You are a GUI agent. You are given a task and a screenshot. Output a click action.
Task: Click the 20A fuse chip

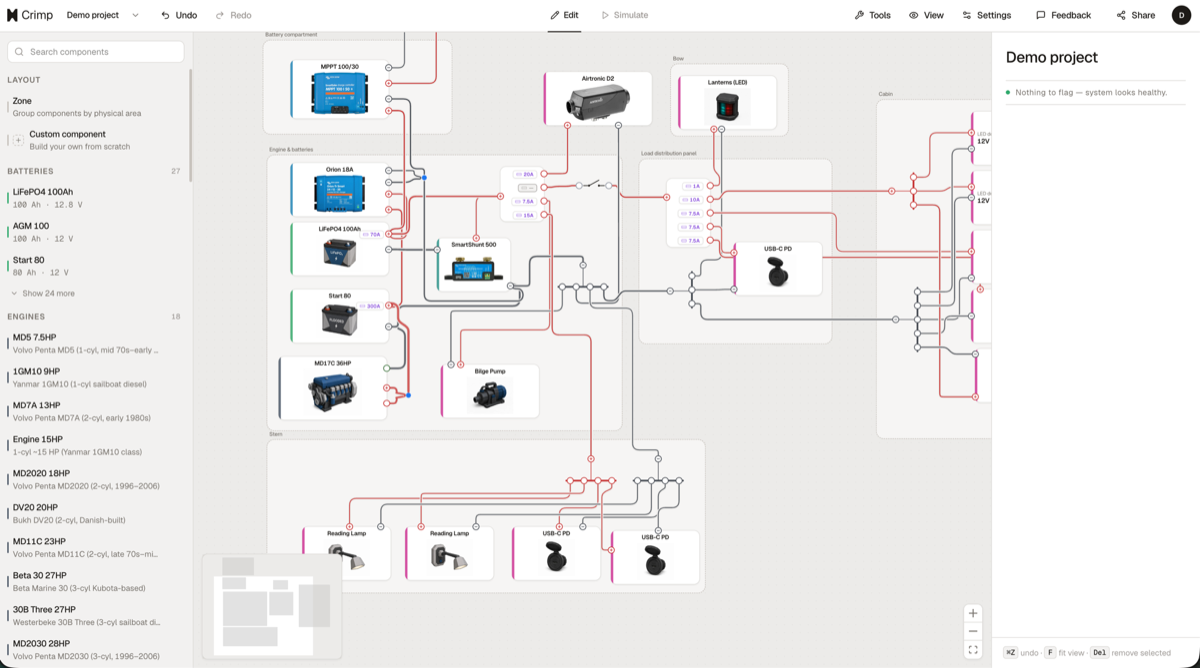525,174
